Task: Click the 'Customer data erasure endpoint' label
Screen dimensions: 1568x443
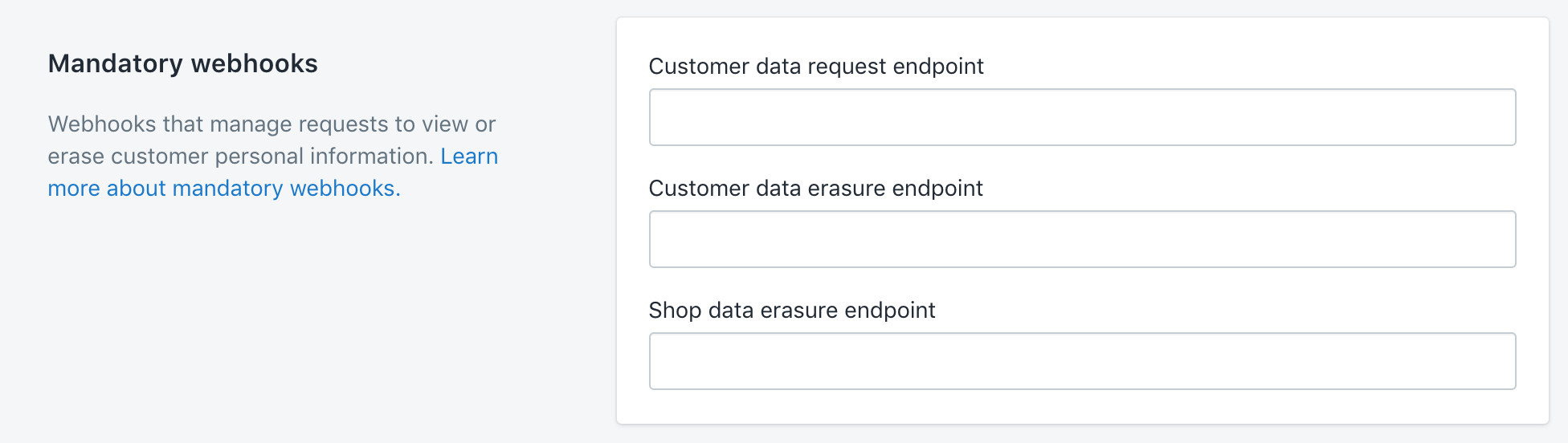Action: pyautogui.click(x=816, y=189)
